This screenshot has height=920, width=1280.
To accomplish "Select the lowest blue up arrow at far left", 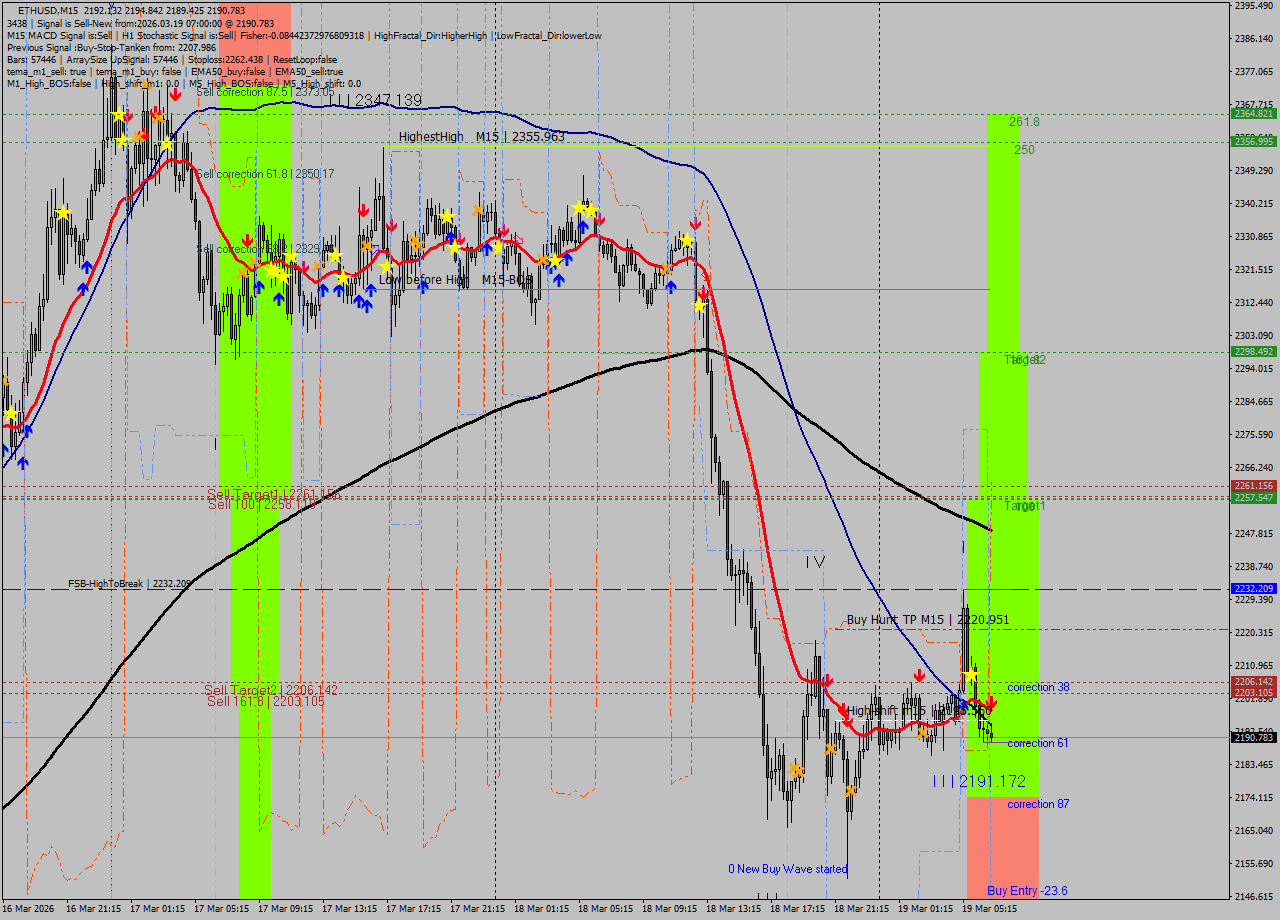I will 22,462.
